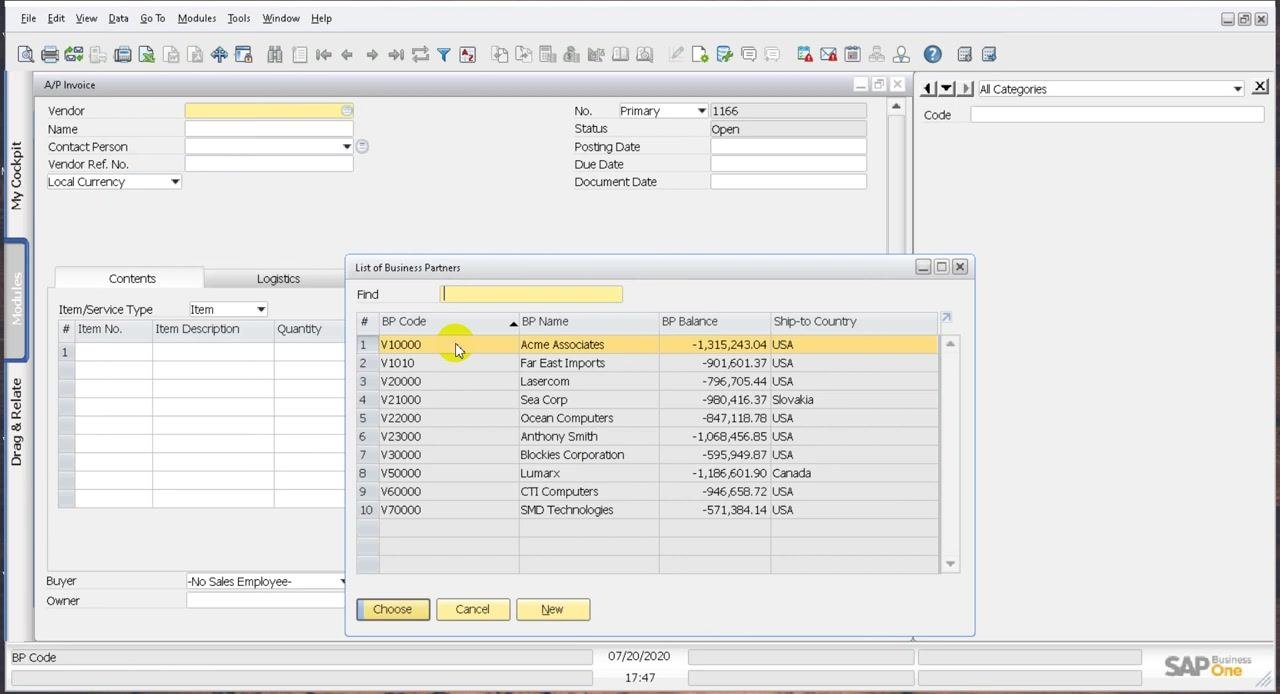Open the My Cockpit side tab
The width and height of the screenshot is (1280, 694).
pos(16,175)
